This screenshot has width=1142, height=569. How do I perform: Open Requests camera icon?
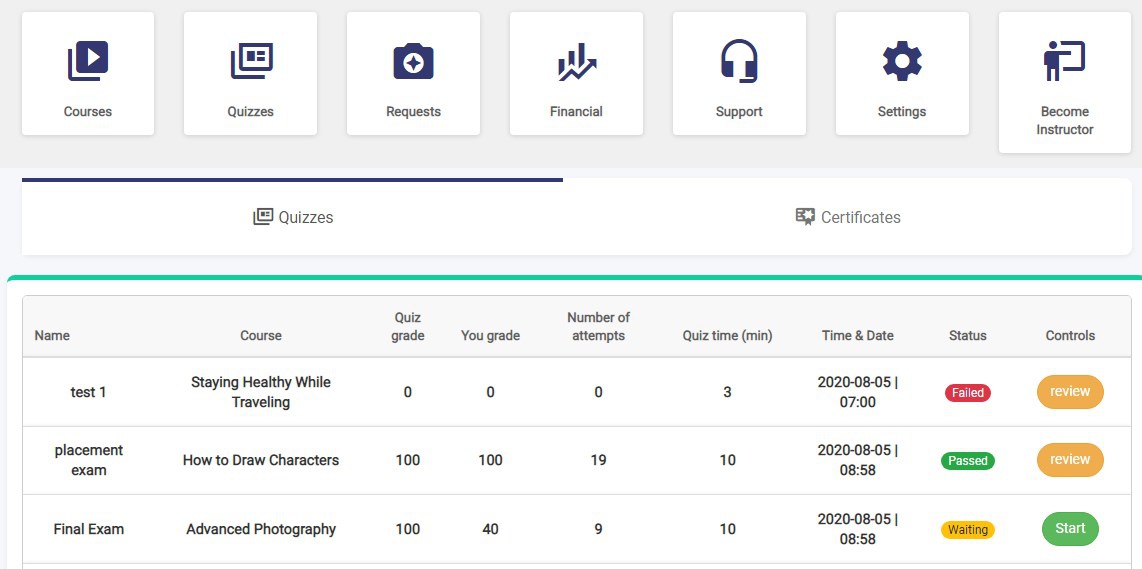click(x=413, y=62)
